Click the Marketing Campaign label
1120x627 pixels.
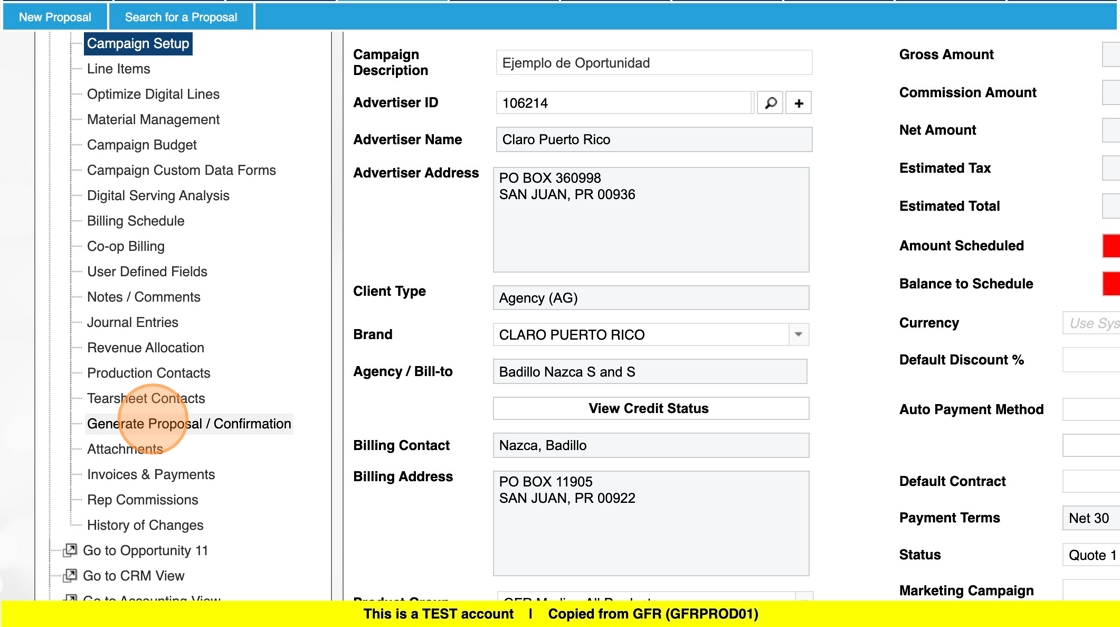pyautogui.click(x=966, y=591)
